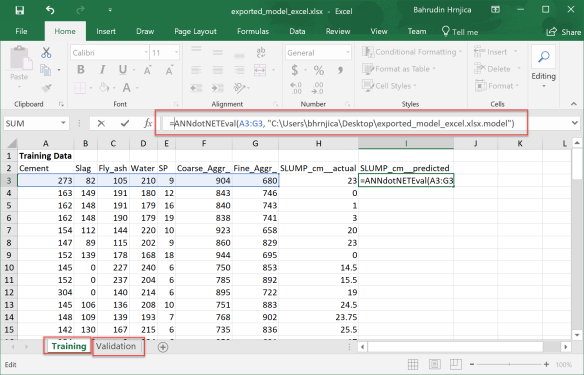Image resolution: width=584 pixels, height=375 pixels.
Task: Select the Validation sheet tab
Action: (116, 346)
